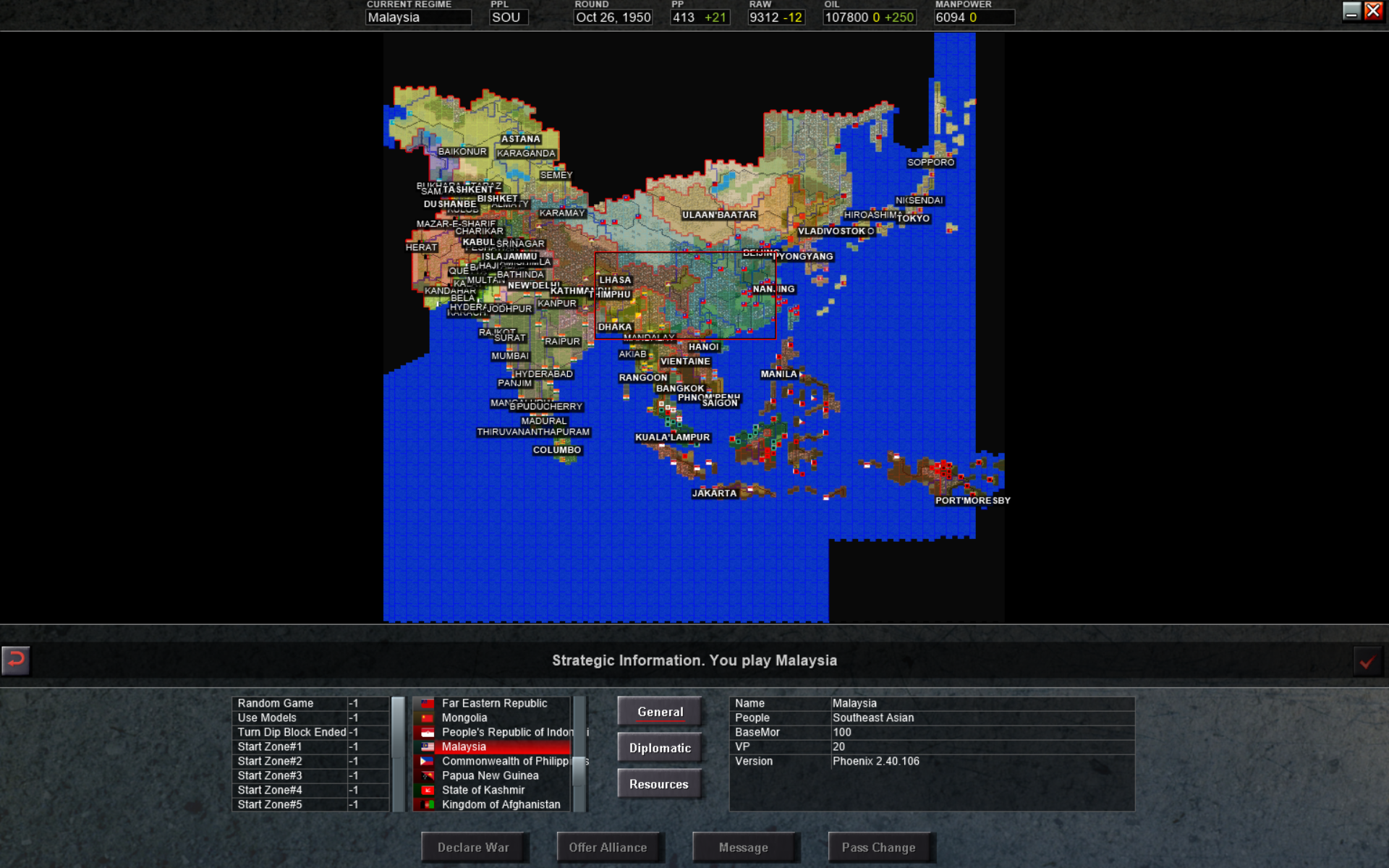Click the Declare War button
The image size is (1389, 868).
coord(474,847)
